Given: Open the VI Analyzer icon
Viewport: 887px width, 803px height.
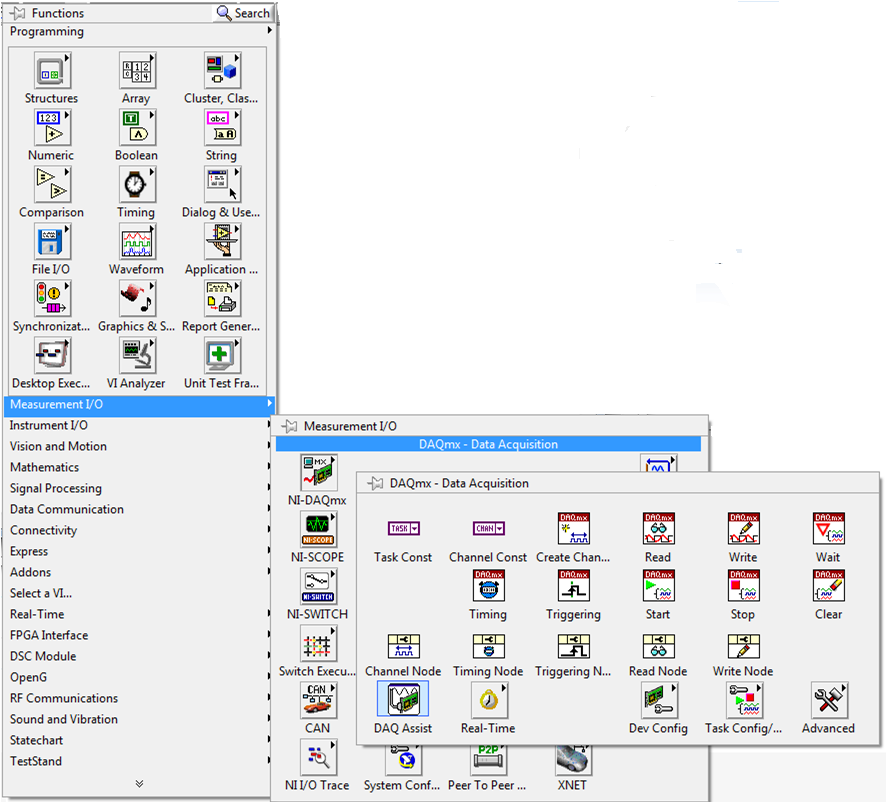Looking at the screenshot, I should (136, 356).
